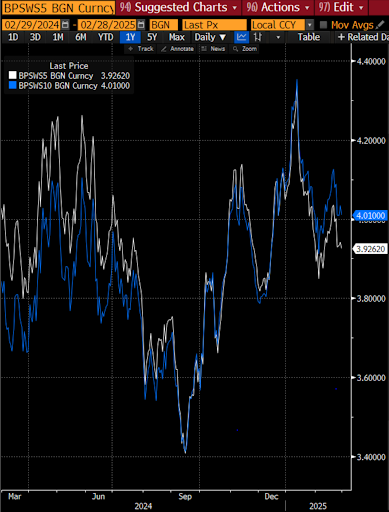Select the 1D range tab

tap(13, 37)
